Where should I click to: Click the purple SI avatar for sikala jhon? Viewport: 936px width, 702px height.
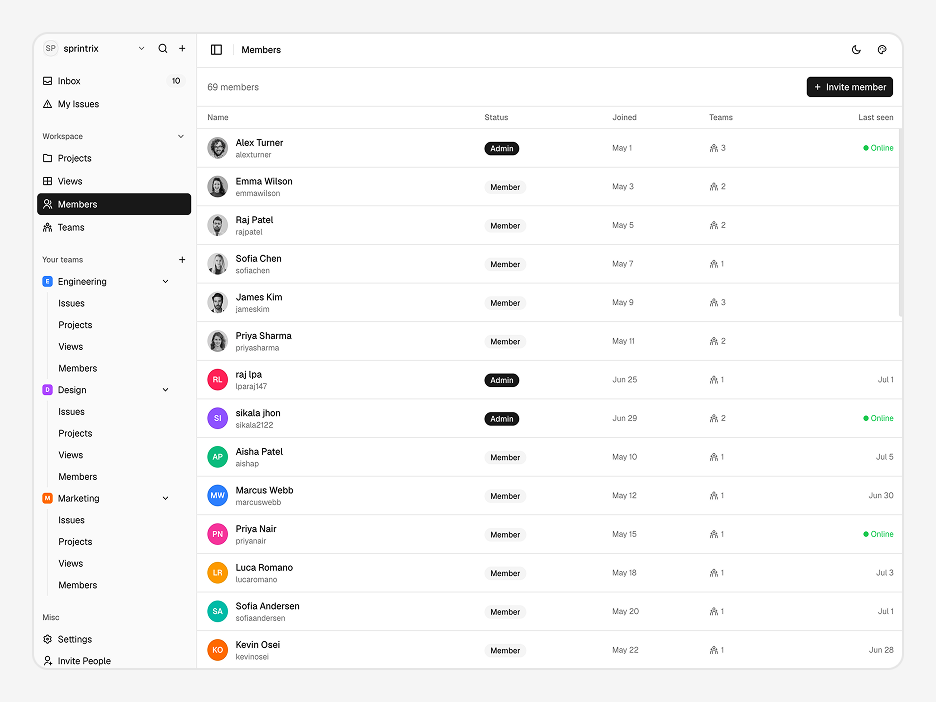pos(217,418)
